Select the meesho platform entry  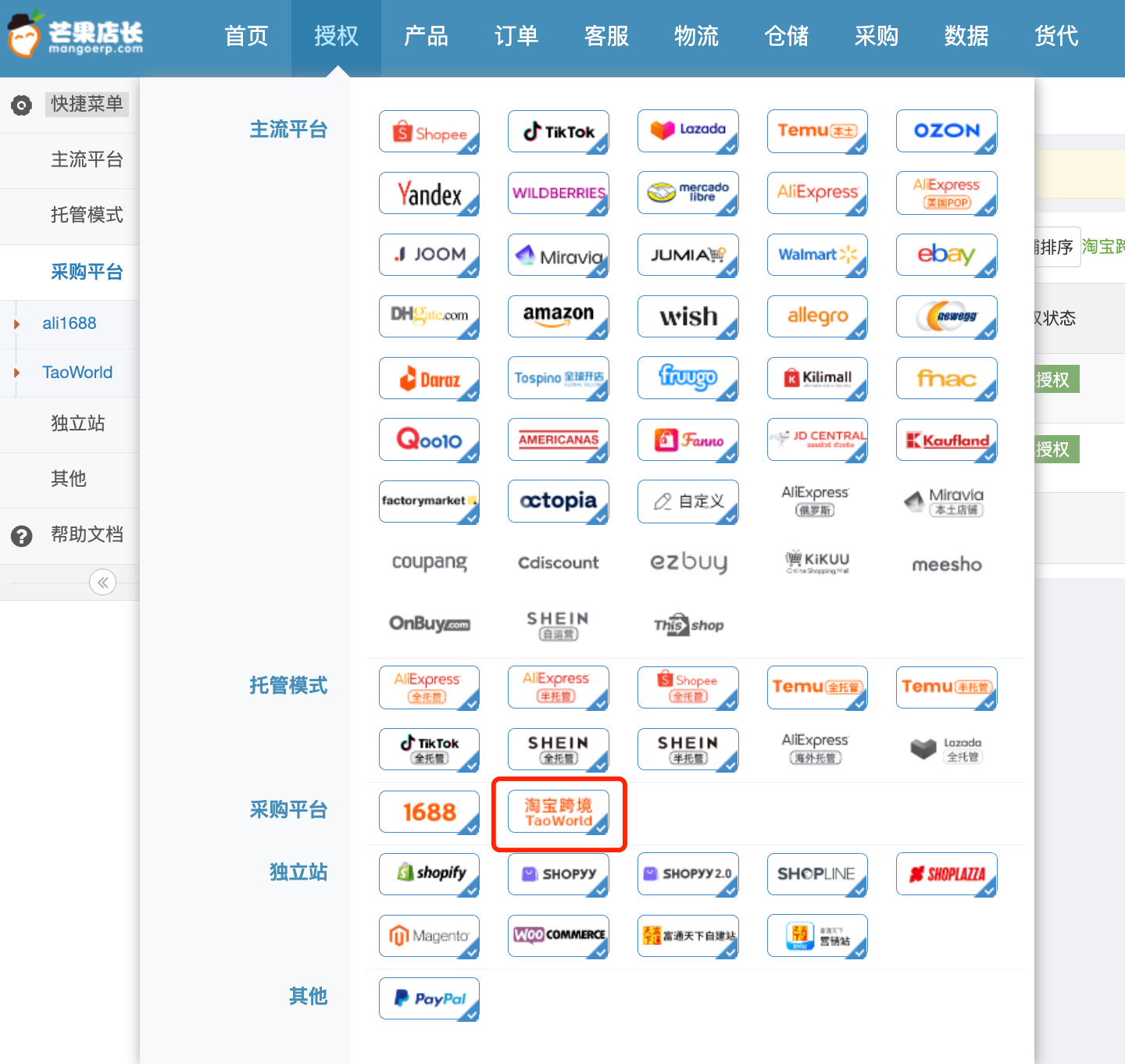coord(946,564)
